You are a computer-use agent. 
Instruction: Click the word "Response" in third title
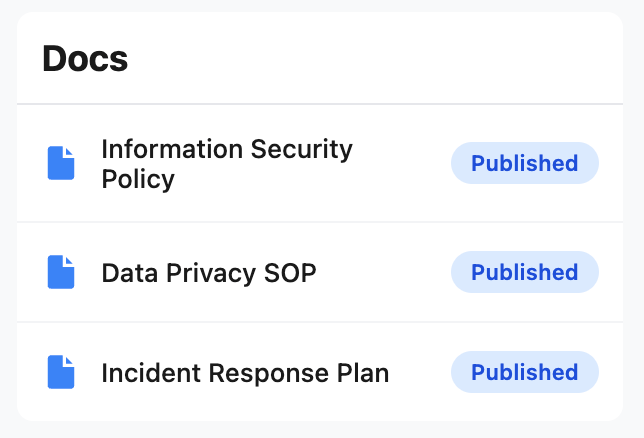[256, 373]
